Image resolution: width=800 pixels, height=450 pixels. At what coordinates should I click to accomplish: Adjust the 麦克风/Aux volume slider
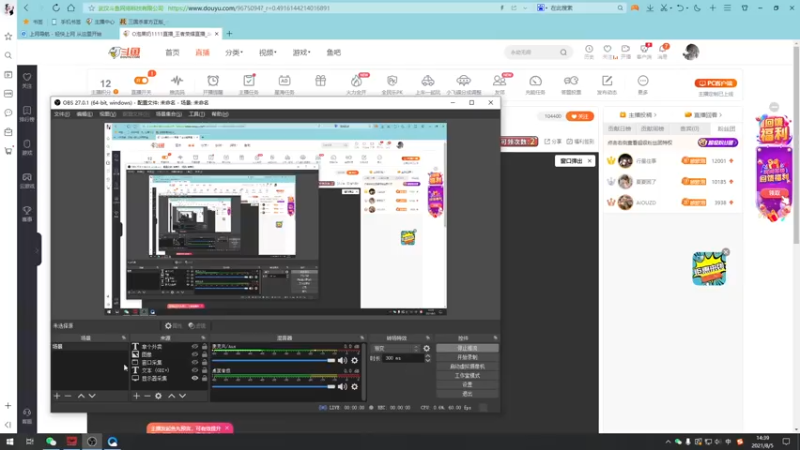(x=274, y=360)
